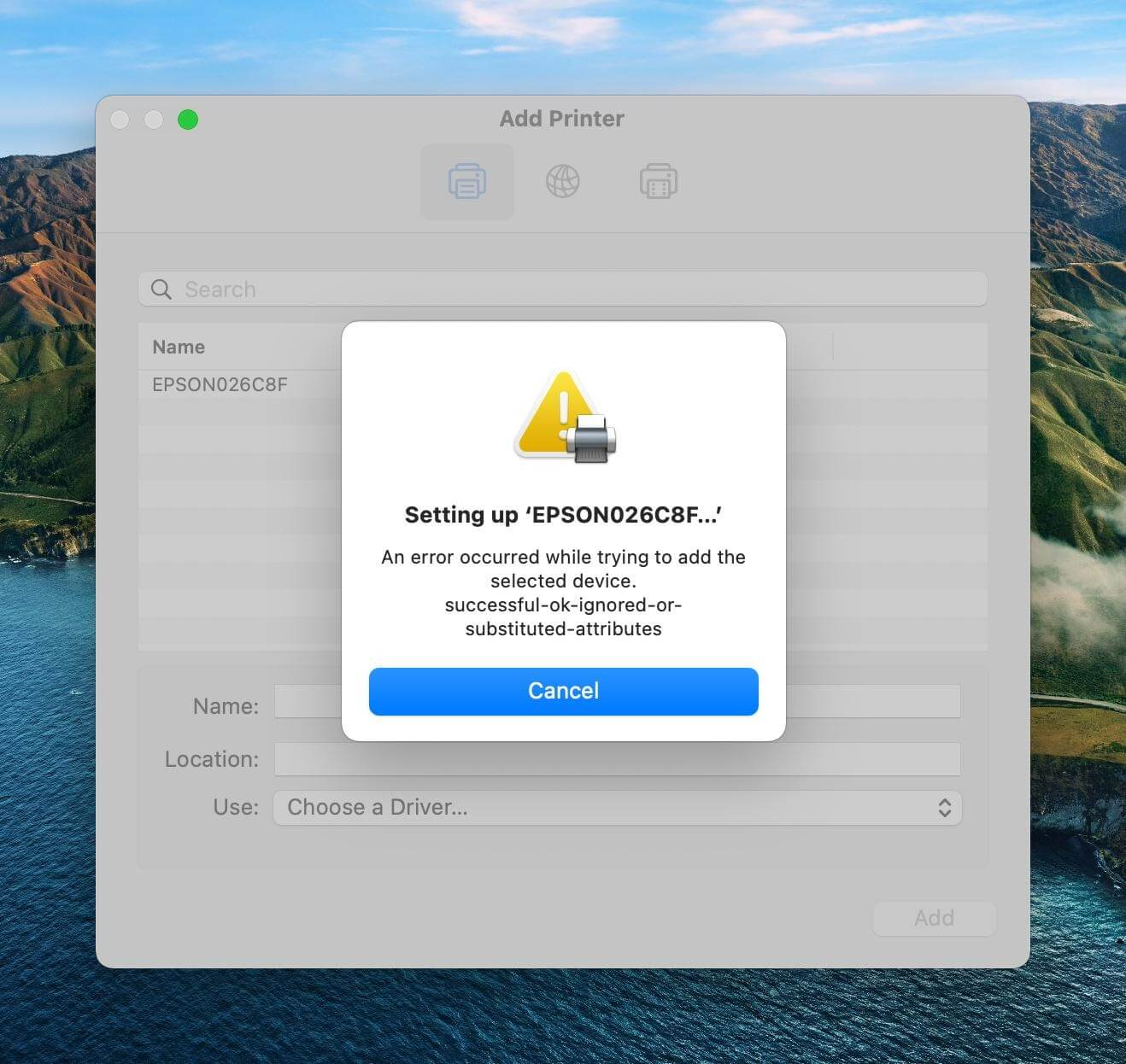Viewport: 1126px width, 1064px height.
Task: Cancel the printer setup error dialog
Action: point(563,691)
